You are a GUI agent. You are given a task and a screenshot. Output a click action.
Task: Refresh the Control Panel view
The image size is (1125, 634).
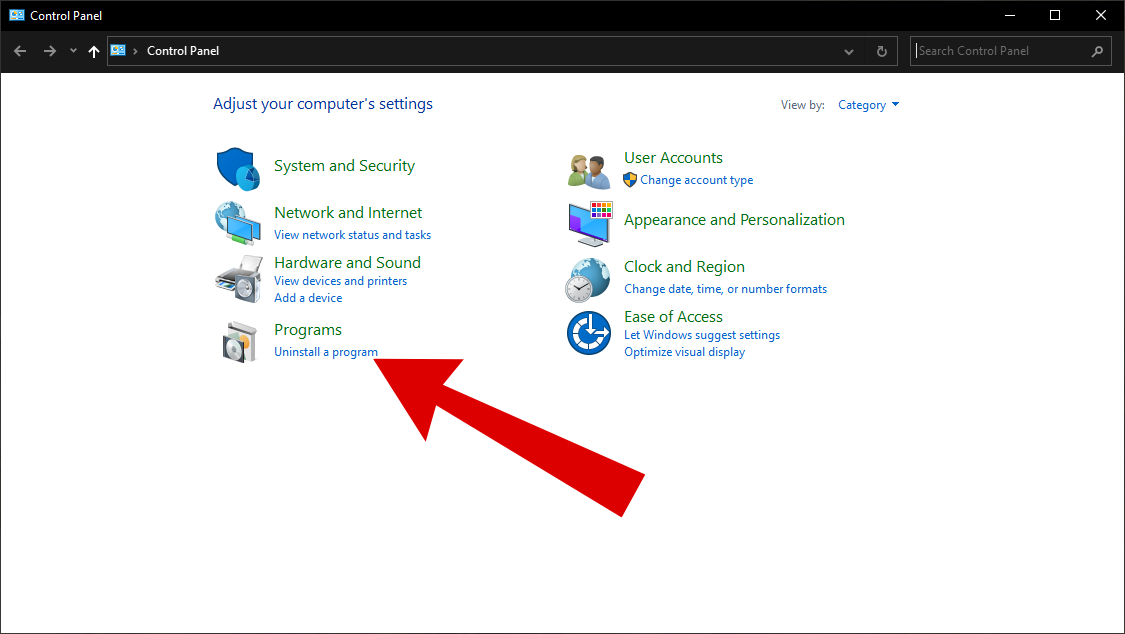point(882,52)
